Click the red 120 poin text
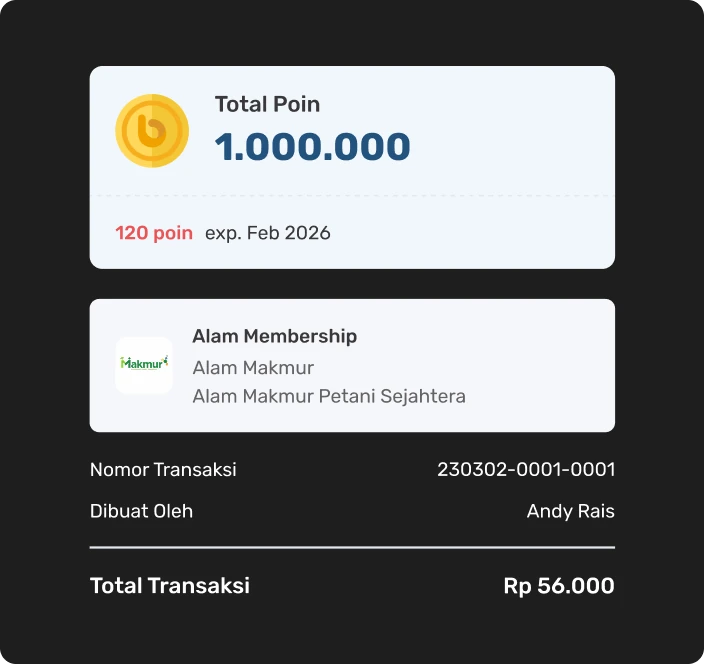This screenshot has height=664, width=704. click(x=154, y=233)
